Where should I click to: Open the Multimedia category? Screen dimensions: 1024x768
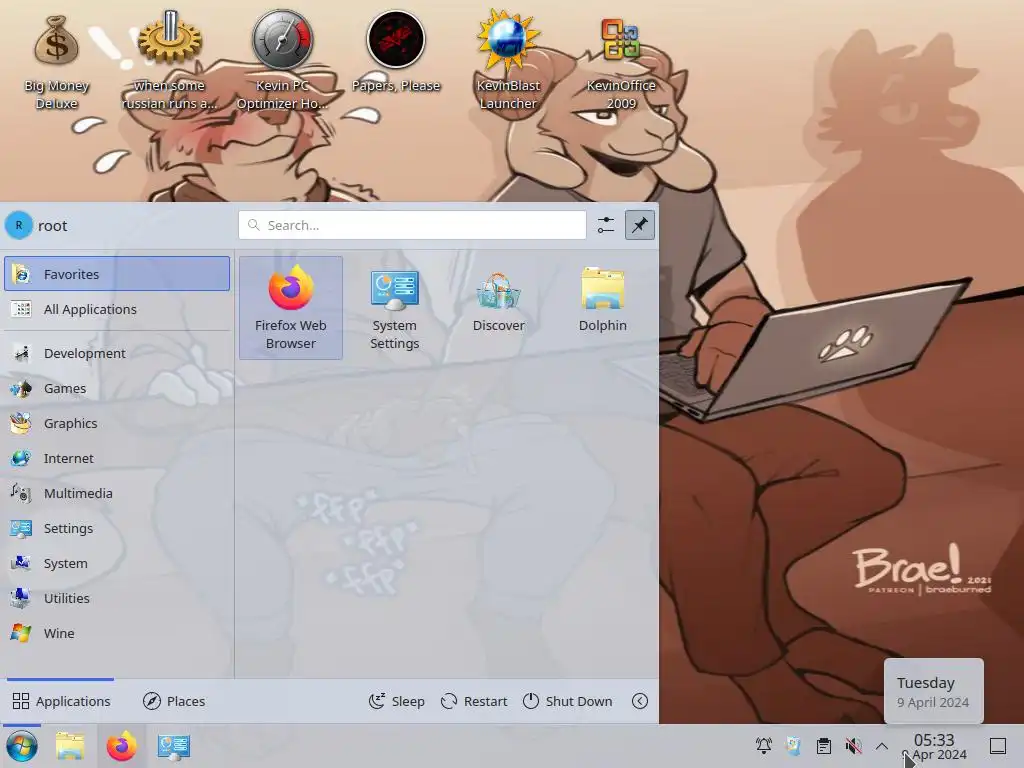click(x=117, y=494)
